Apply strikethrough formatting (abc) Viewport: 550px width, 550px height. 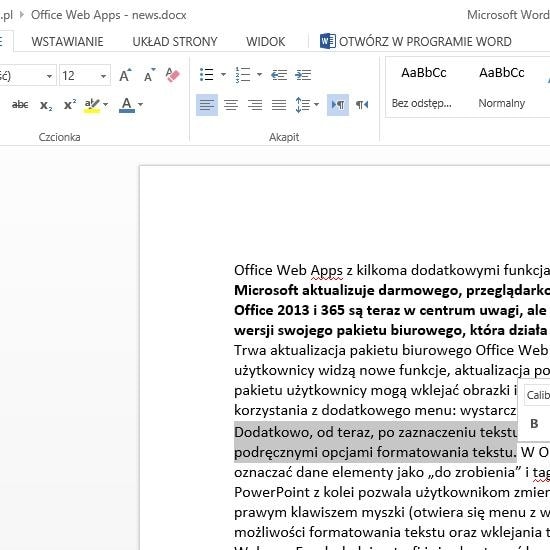point(20,105)
